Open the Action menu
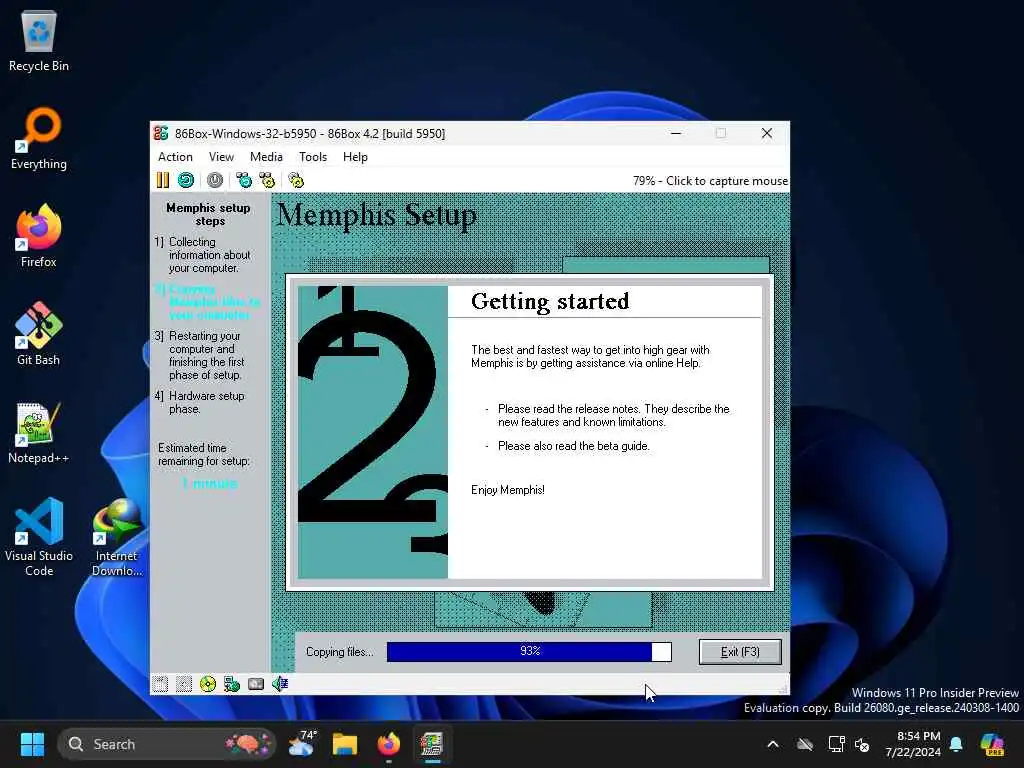The image size is (1024, 768). 175,157
